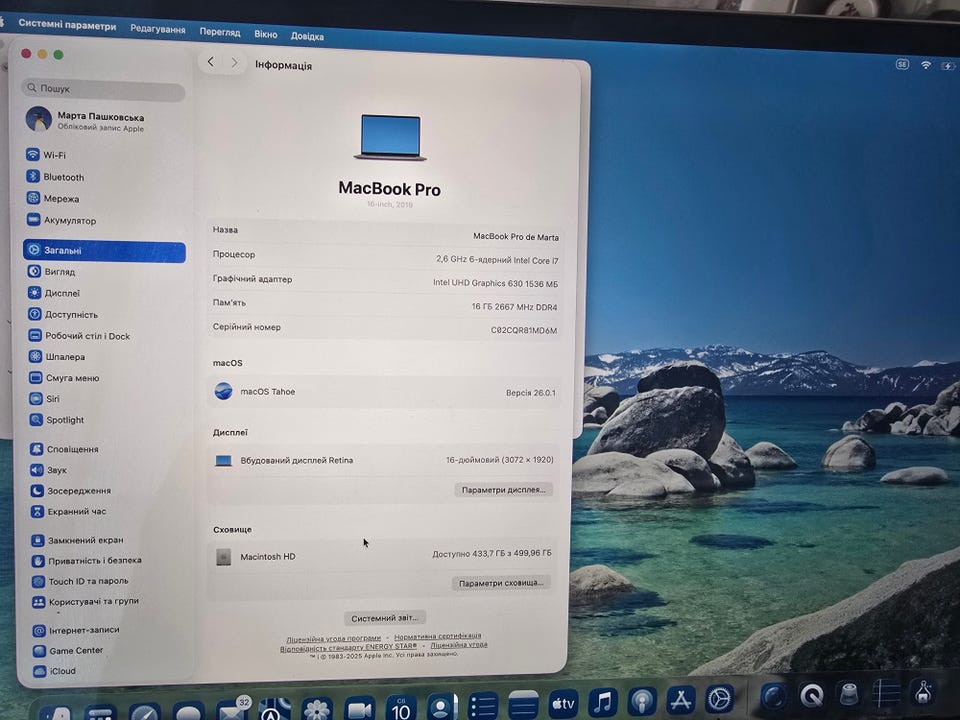This screenshot has width=960, height=720.
Task: Open the Редагування menu
Action: point(158,29)
